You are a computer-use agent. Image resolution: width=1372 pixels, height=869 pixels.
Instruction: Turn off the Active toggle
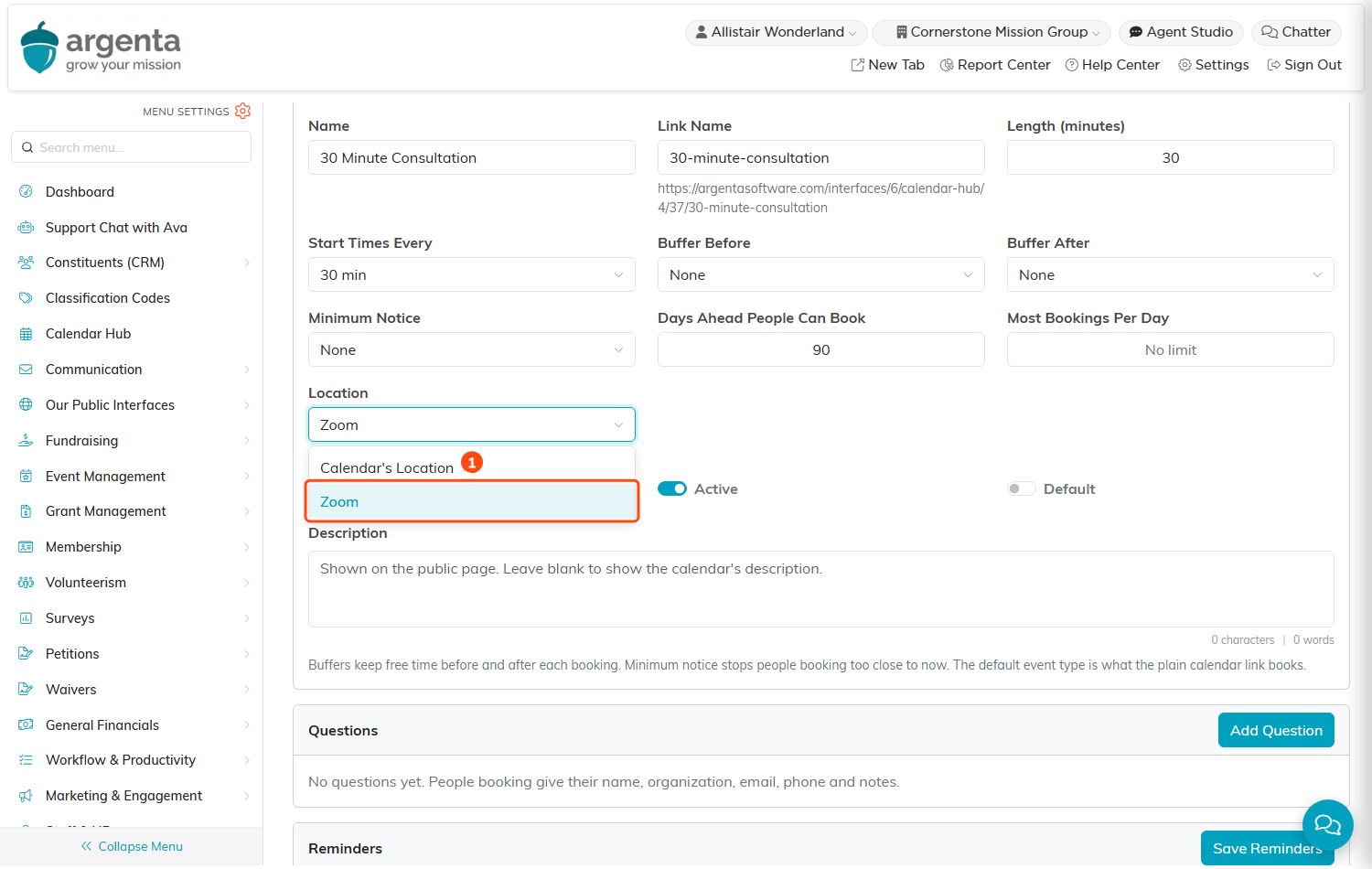click(x=672, y=488)
